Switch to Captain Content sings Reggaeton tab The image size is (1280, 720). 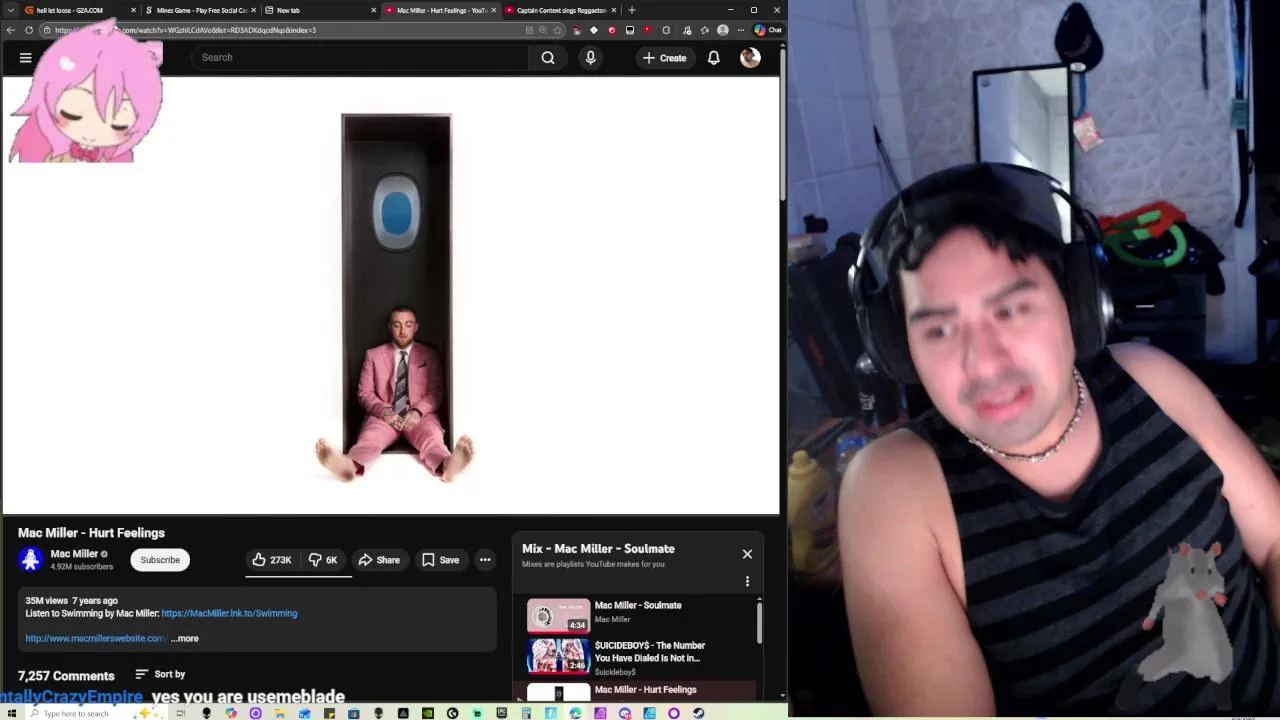[x=560, y=10]
